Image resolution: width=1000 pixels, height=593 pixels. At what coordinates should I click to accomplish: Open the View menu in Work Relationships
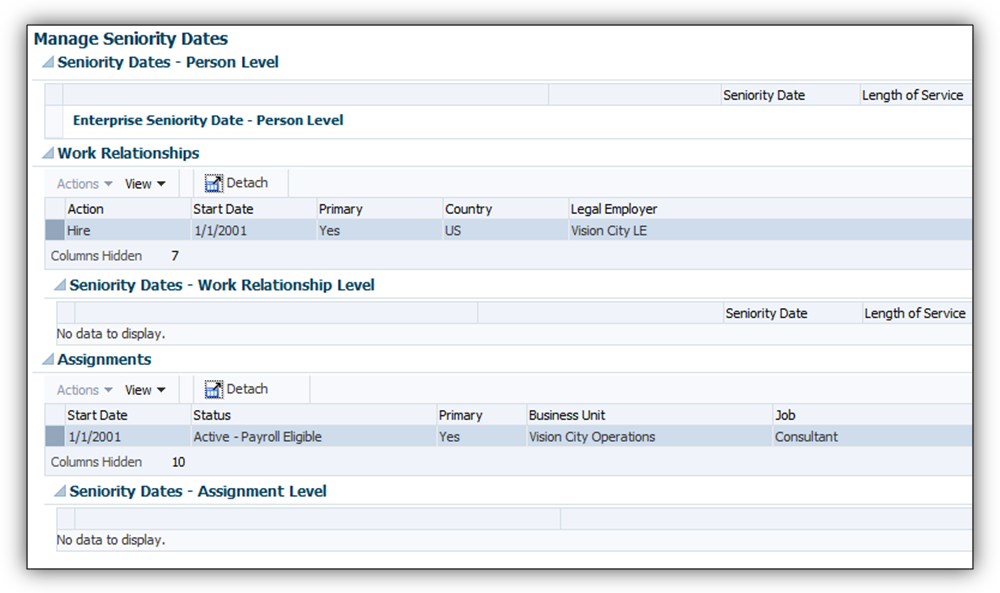point(145,184)
